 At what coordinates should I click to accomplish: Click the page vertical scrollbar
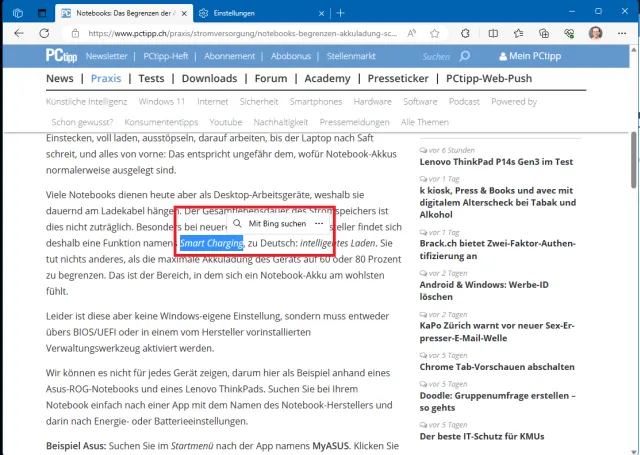tap(633, 150)
